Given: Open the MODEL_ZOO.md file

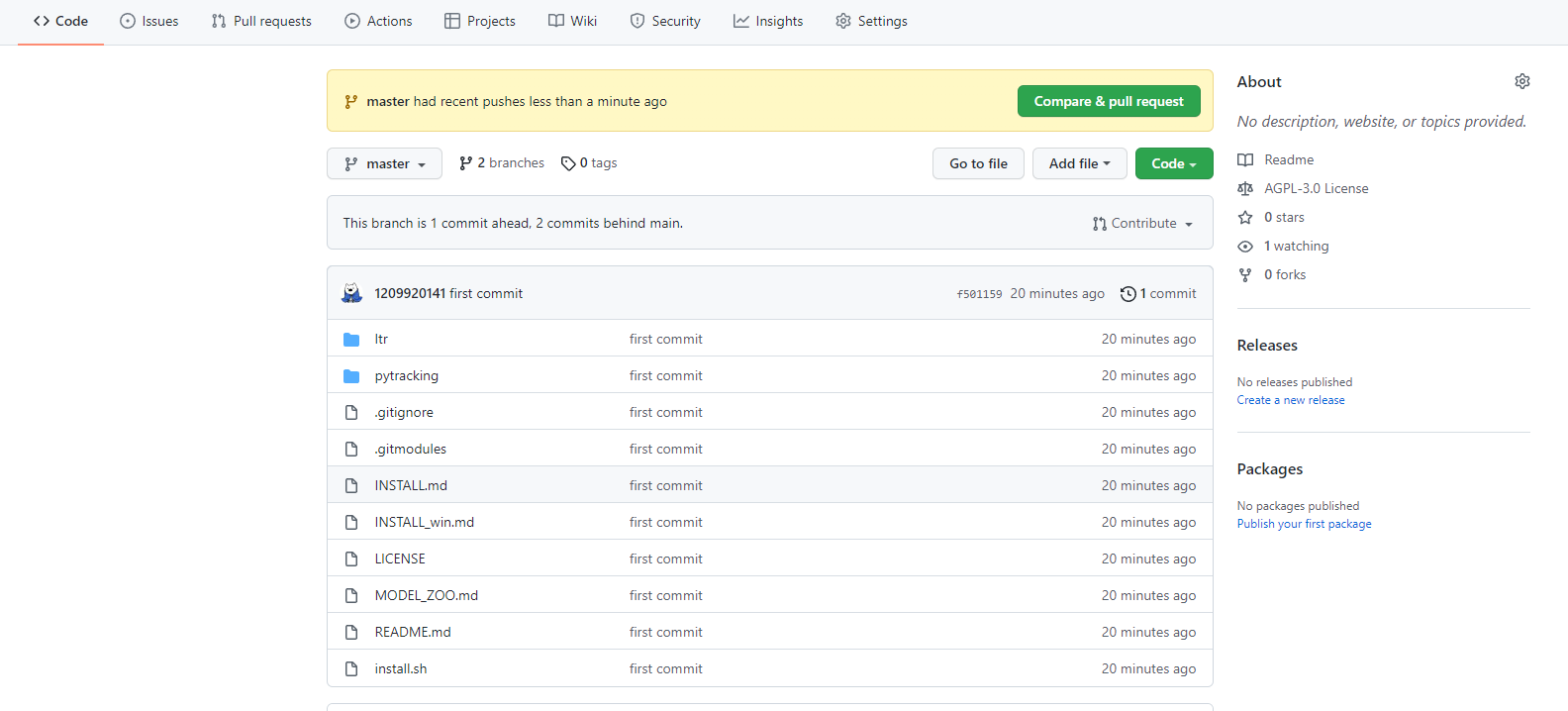Looking at the screenshot, I should click(427, 595).
